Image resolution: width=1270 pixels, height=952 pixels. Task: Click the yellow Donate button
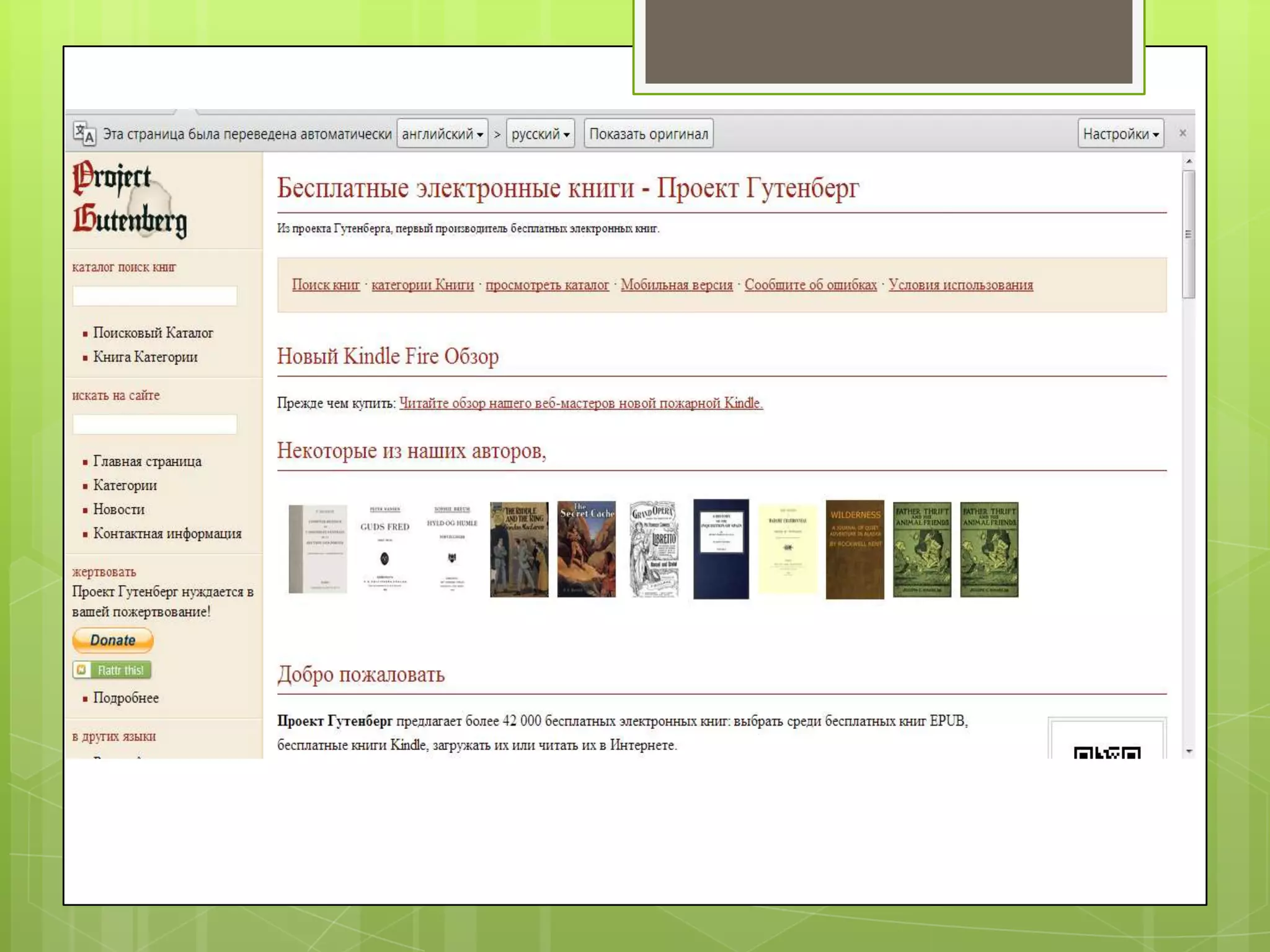coord(113,640)
